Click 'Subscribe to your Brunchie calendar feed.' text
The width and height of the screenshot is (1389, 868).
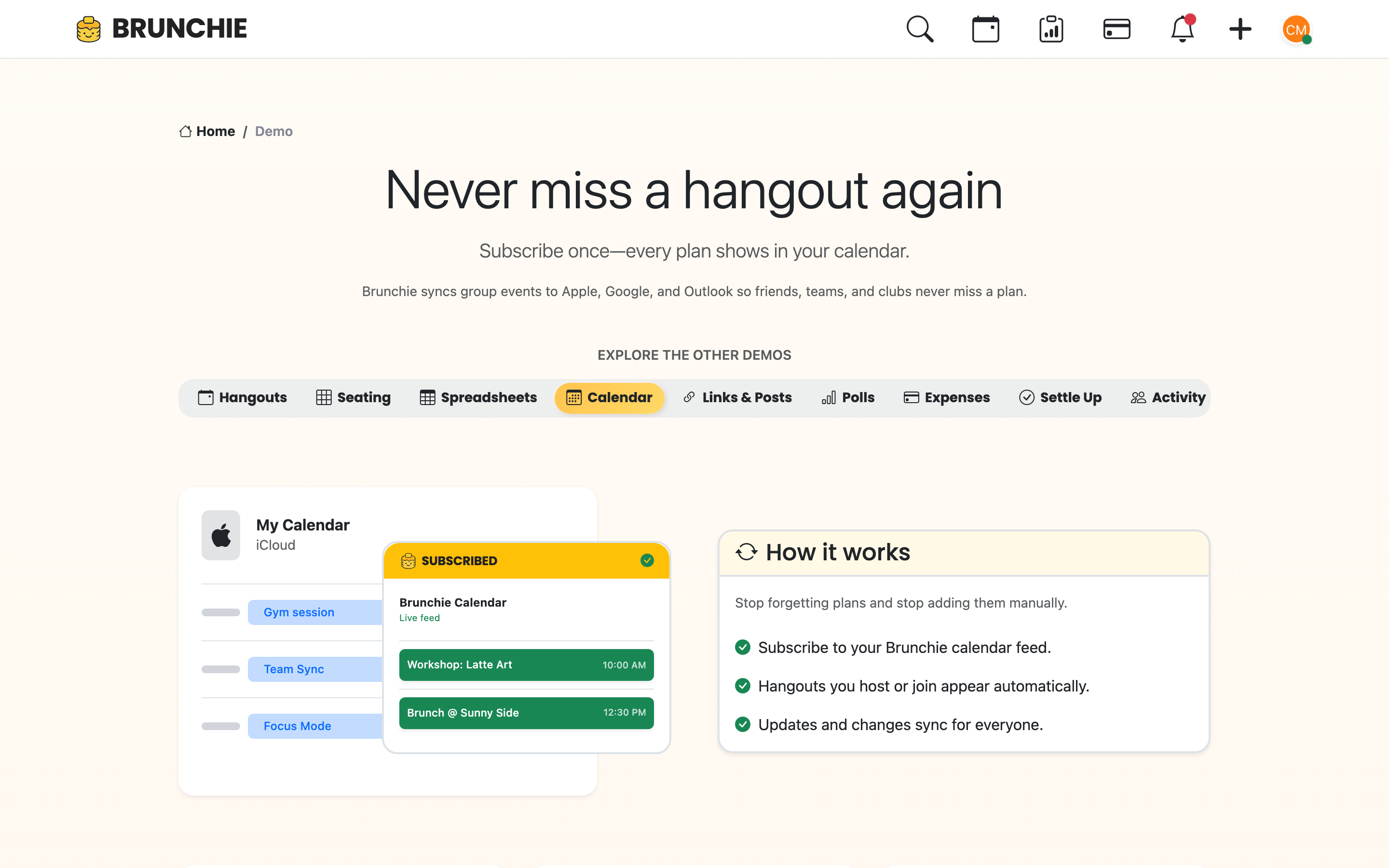(x=905, y=647)
